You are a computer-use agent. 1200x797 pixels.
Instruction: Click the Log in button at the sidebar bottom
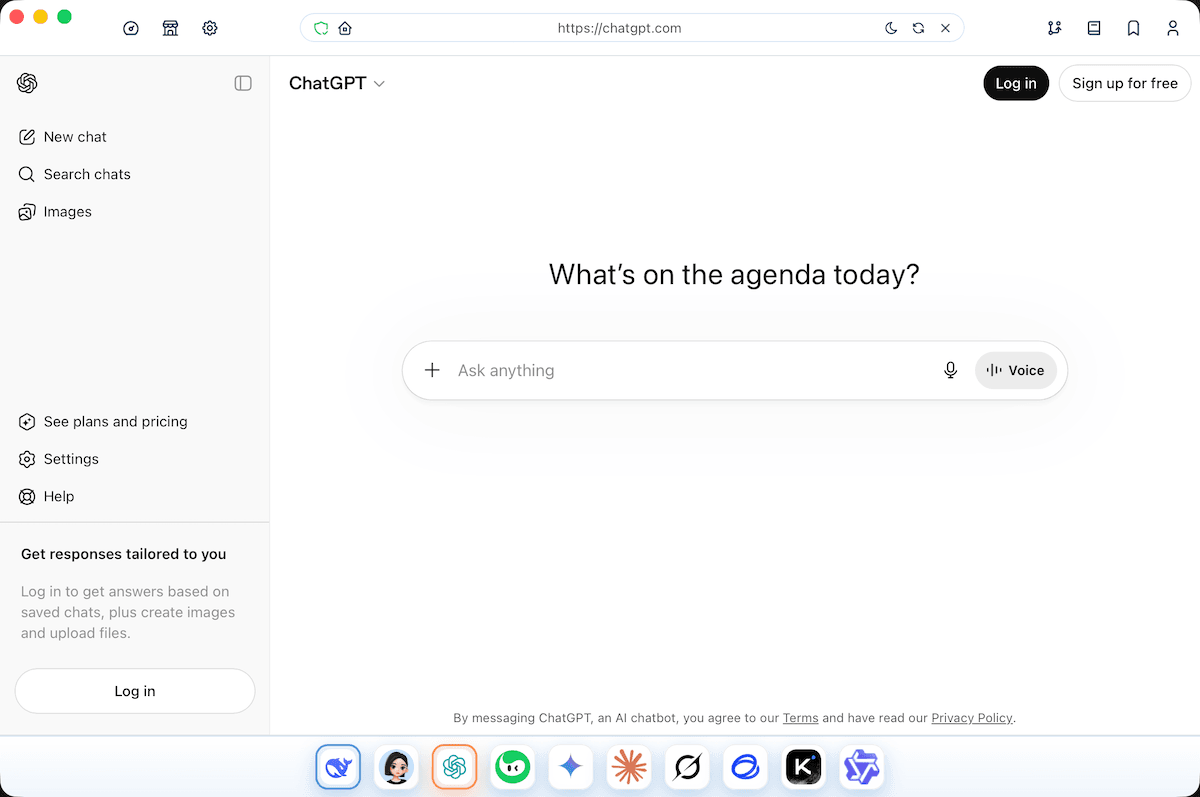(135, 691)
